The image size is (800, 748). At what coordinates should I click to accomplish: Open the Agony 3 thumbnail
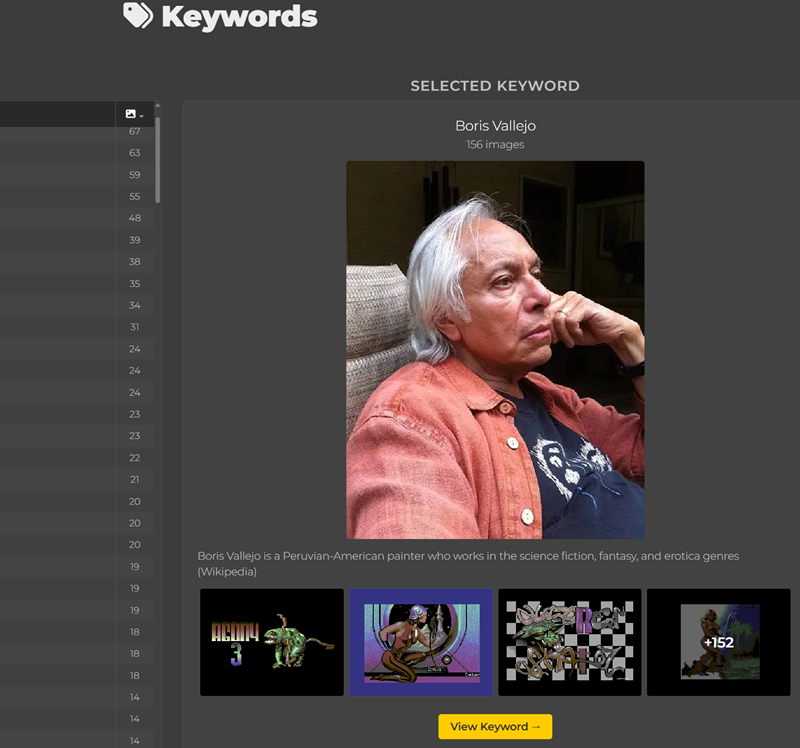(272, 642)
